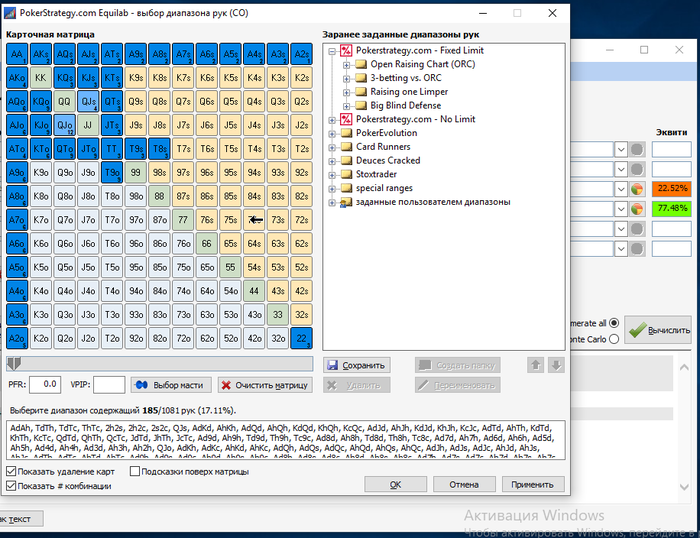Click the main window scrollbar down arrow
Screen dimensions: 700x538
coord(684,487)
